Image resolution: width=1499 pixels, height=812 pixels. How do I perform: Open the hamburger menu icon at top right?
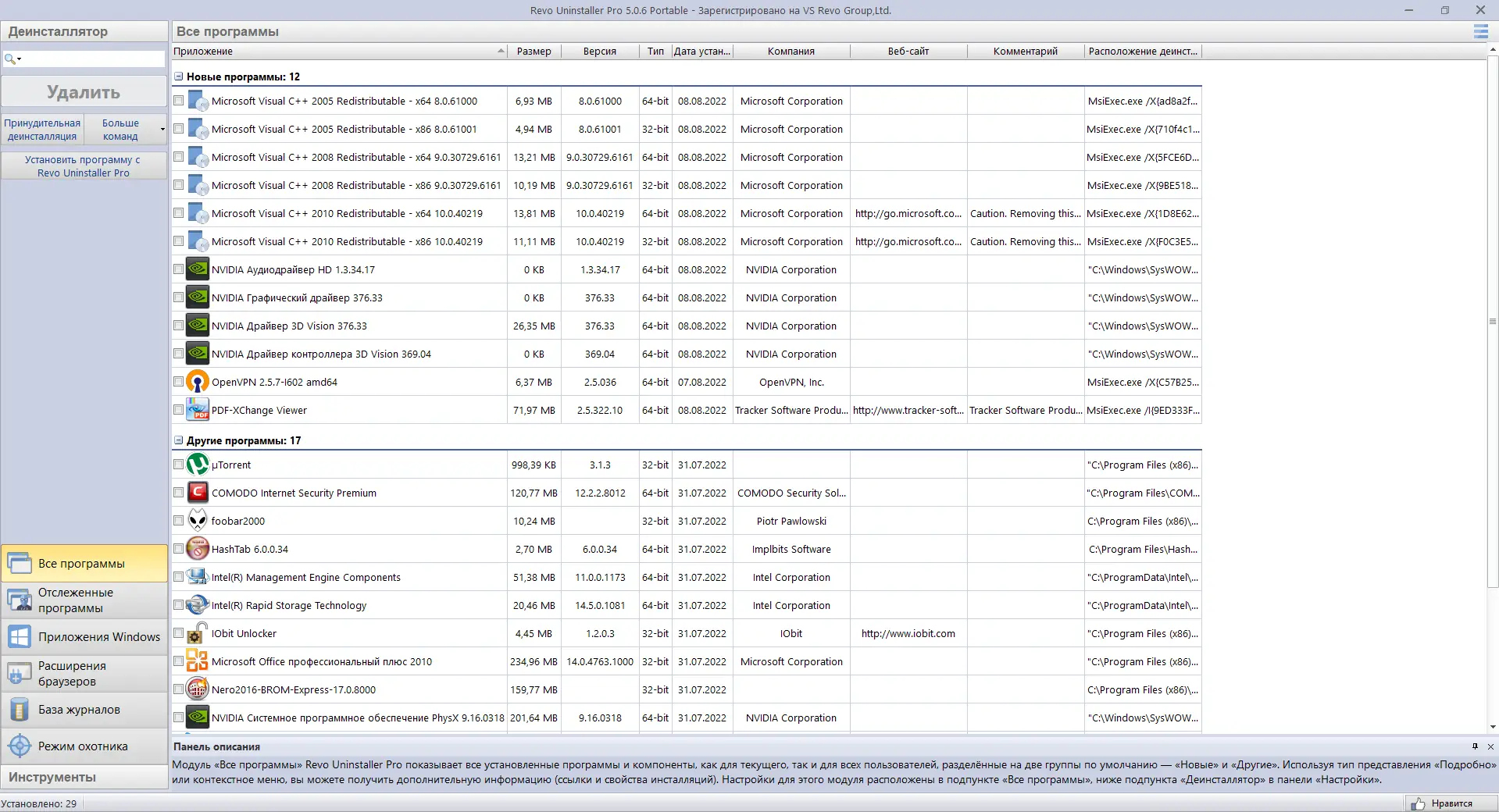coord(1480,31)
